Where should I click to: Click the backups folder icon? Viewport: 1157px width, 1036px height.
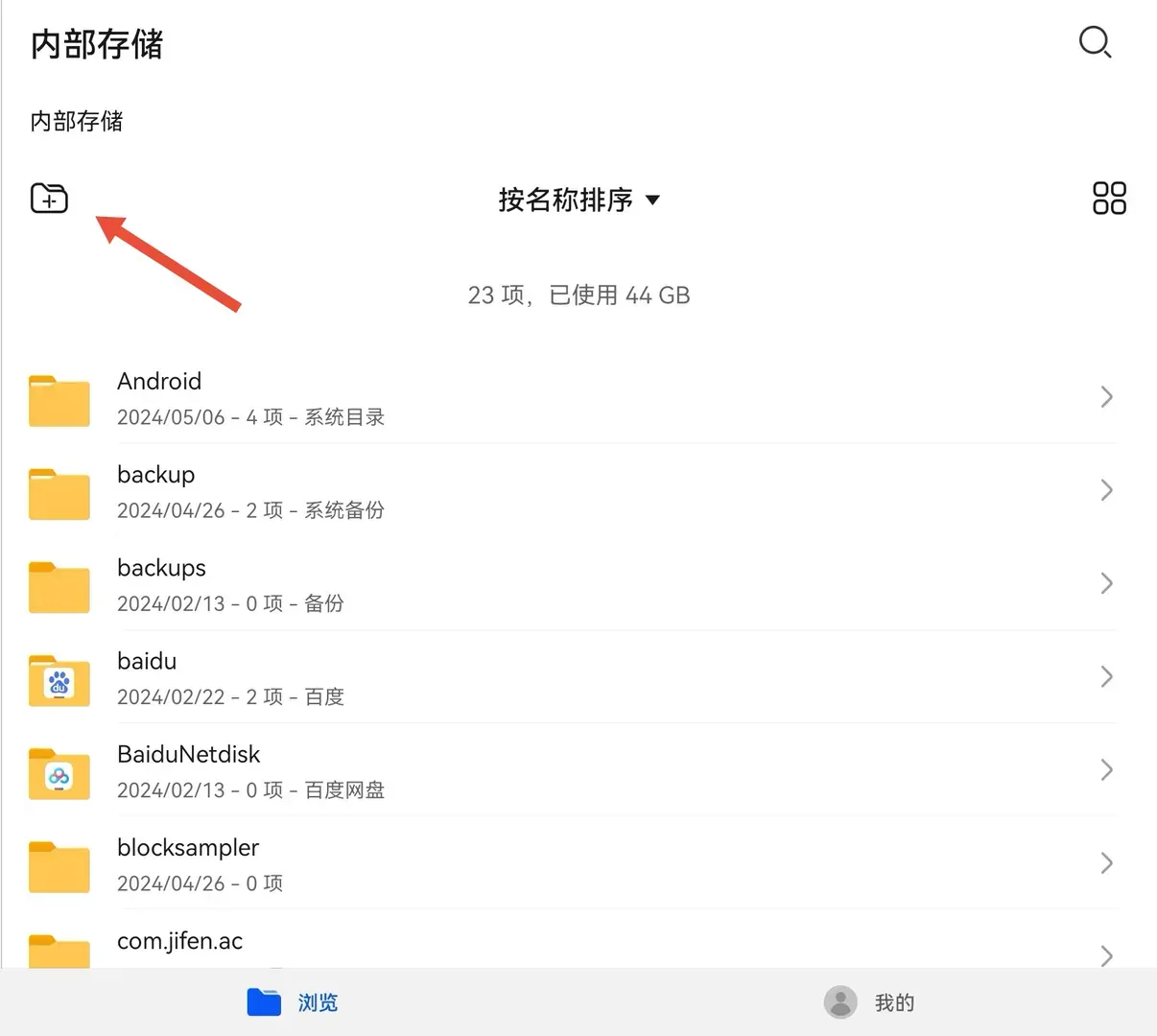(59, 586)
